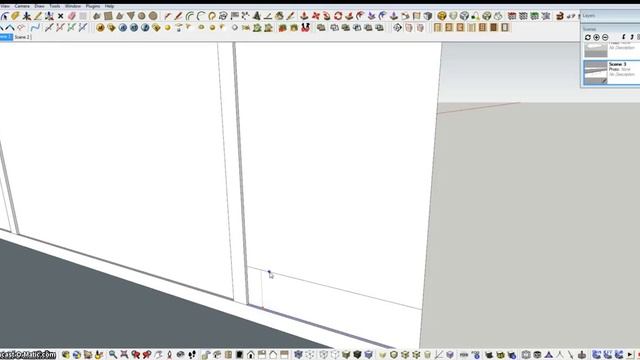Viewport: 640px width, 360px height.
Task: Click the last tan door-panel icon
Action: (x=505, y=27)
